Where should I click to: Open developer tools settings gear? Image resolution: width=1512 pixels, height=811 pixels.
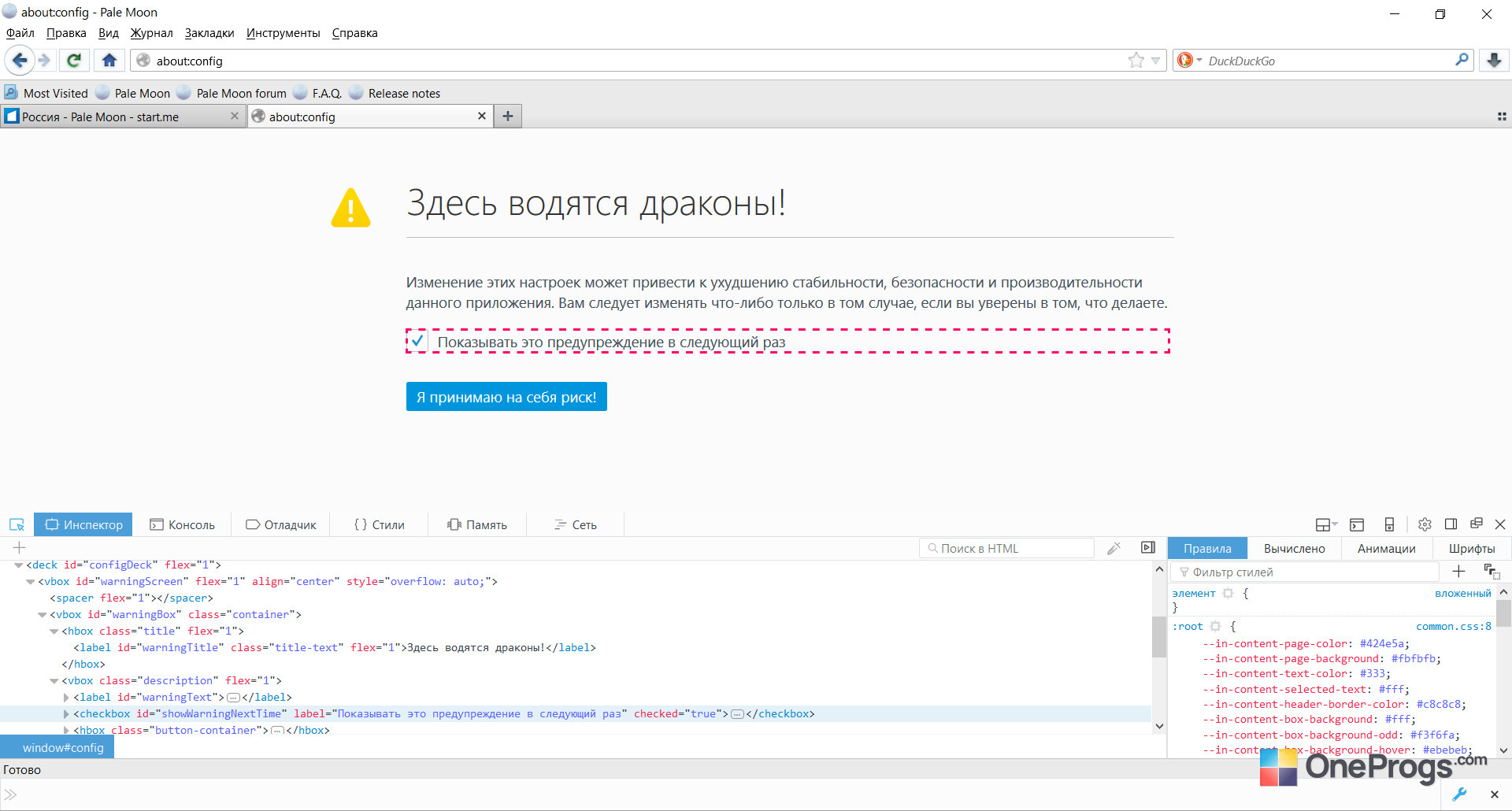click(x=1425, y=524)
